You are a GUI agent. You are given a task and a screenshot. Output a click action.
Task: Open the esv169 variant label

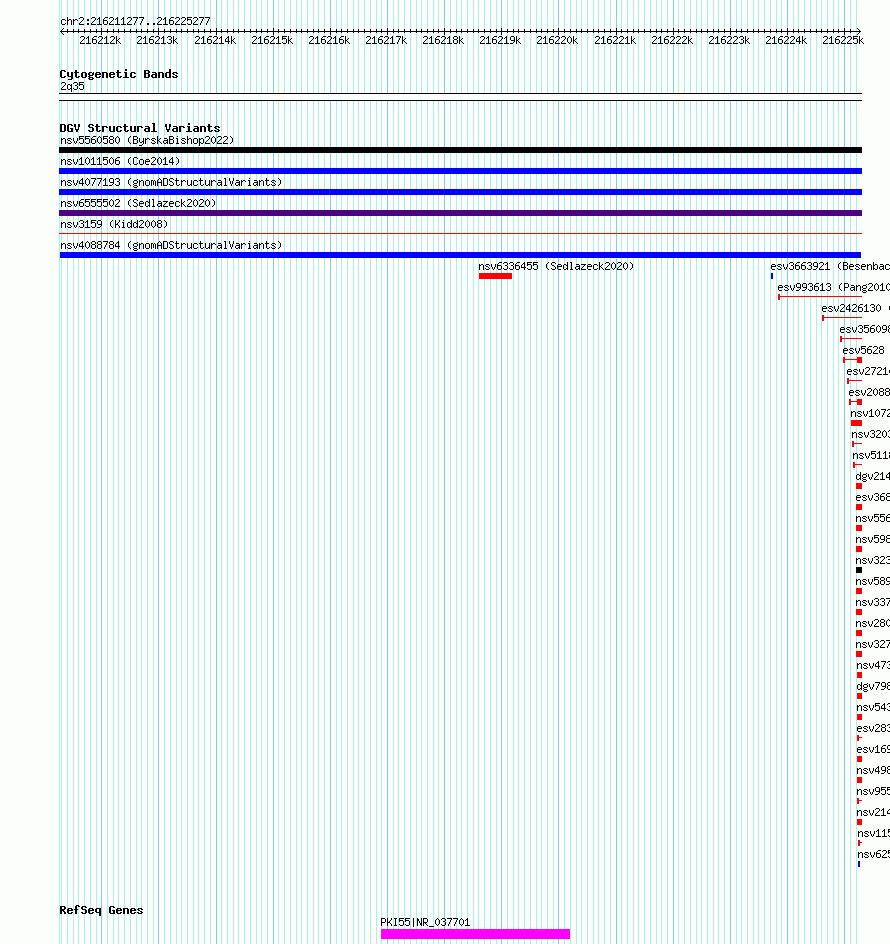tap(873, 750)
